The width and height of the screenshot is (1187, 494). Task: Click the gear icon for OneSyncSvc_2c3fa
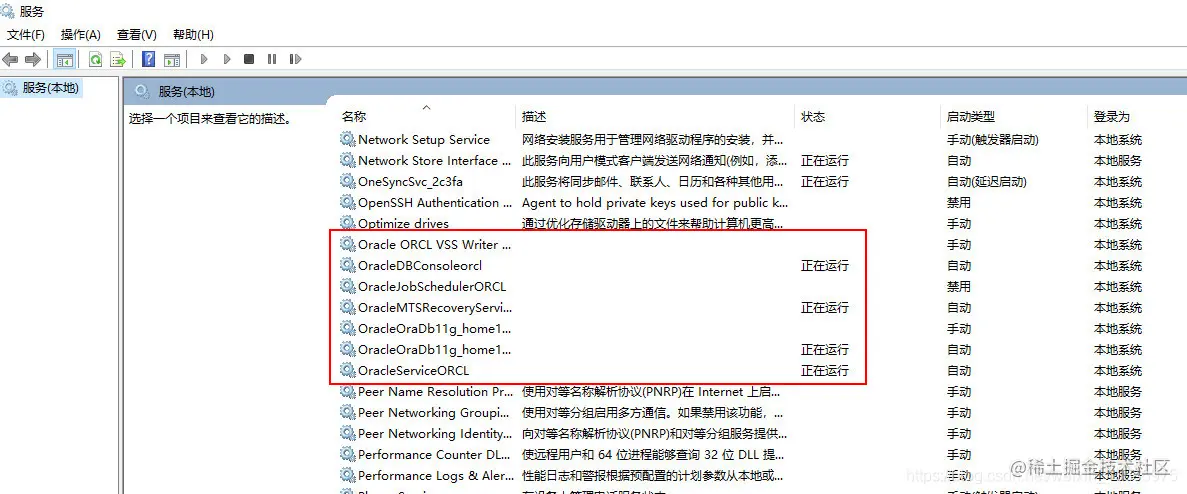tap(347, 182)
